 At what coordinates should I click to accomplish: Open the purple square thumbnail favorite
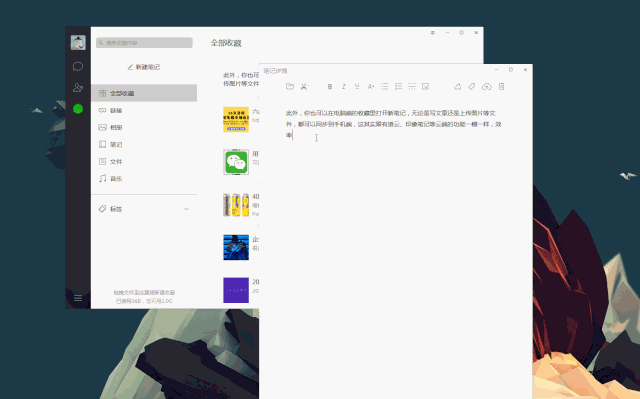click(x=236, y=290)
